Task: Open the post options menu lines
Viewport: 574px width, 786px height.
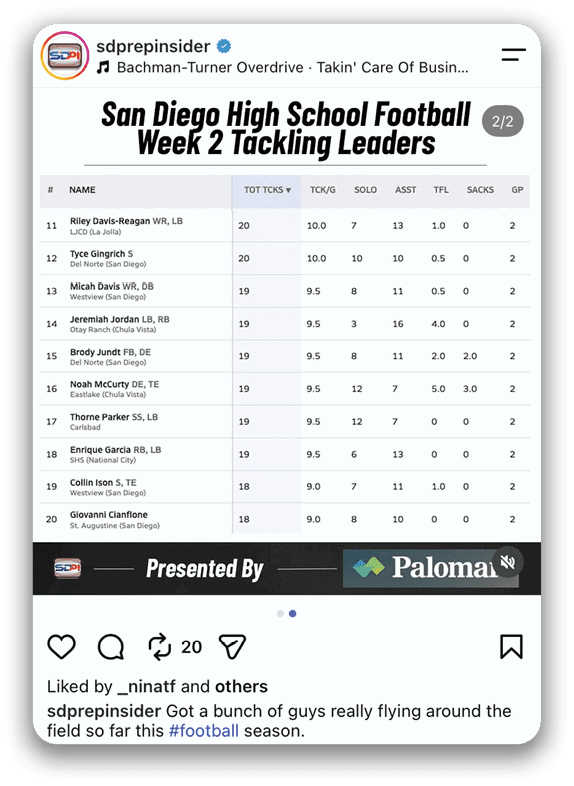Action: [x=513, y=55]
